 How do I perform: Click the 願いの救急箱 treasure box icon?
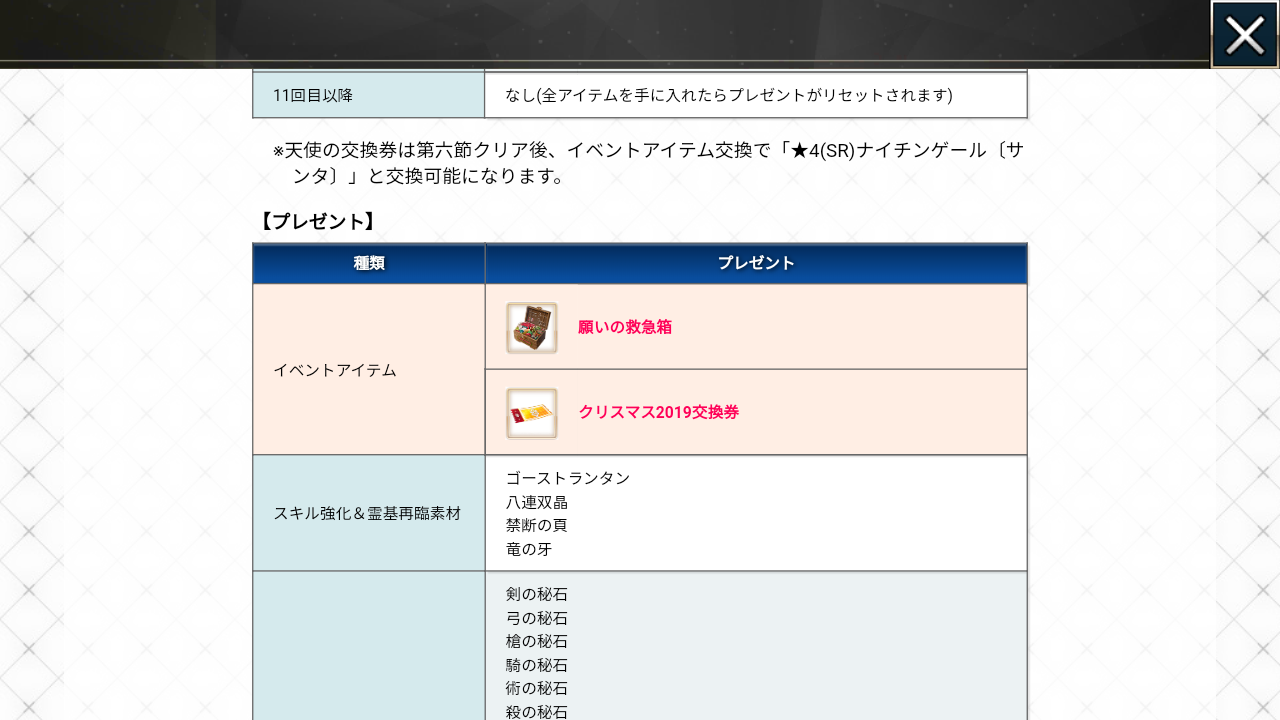click(531, 328)
